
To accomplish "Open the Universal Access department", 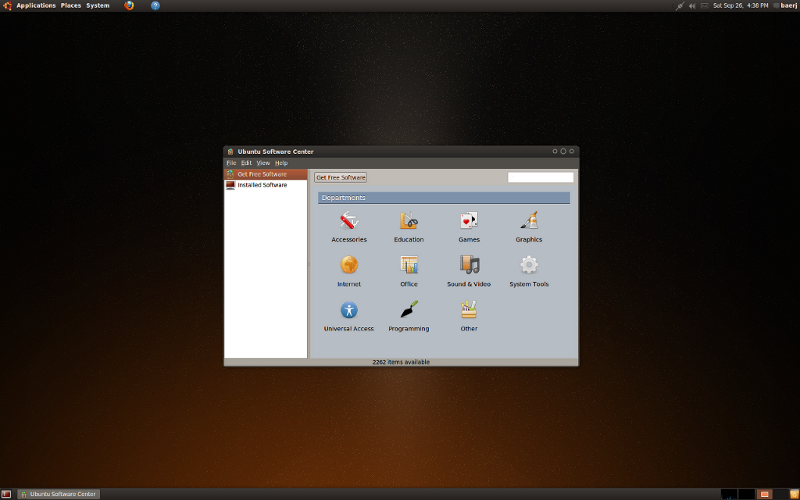I will click(349, 316).
